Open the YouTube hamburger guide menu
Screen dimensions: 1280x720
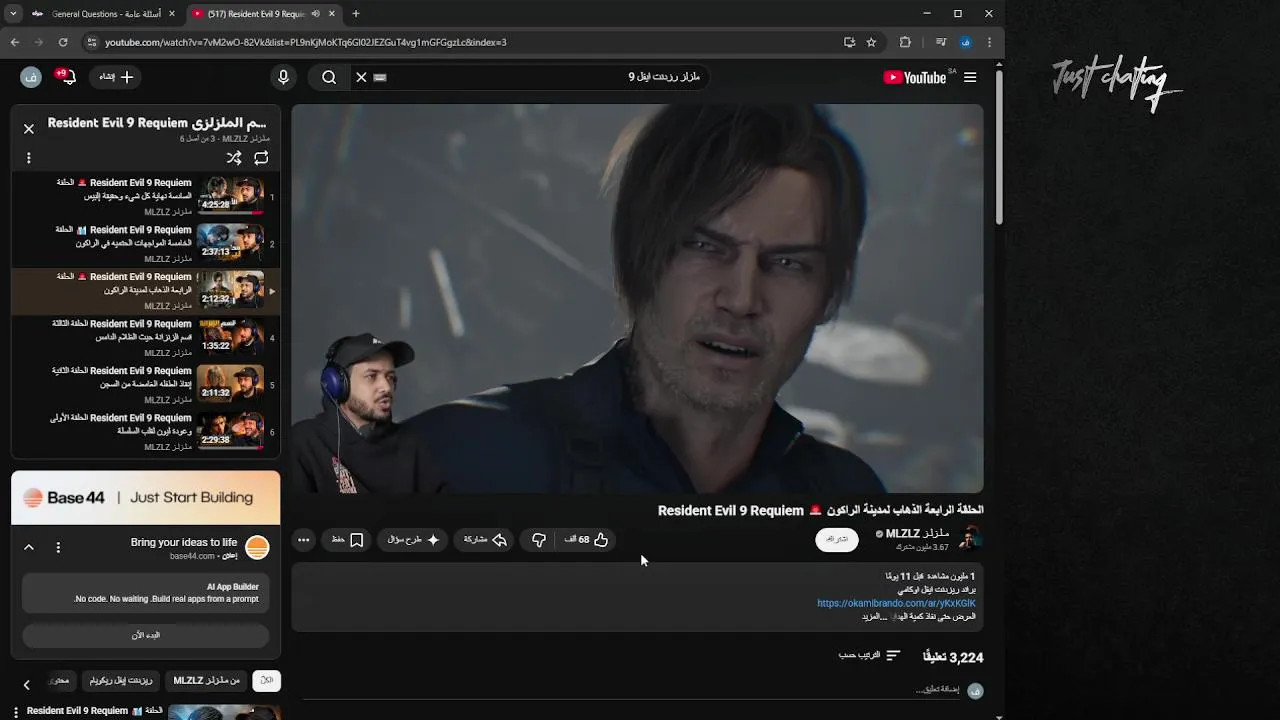970,77
